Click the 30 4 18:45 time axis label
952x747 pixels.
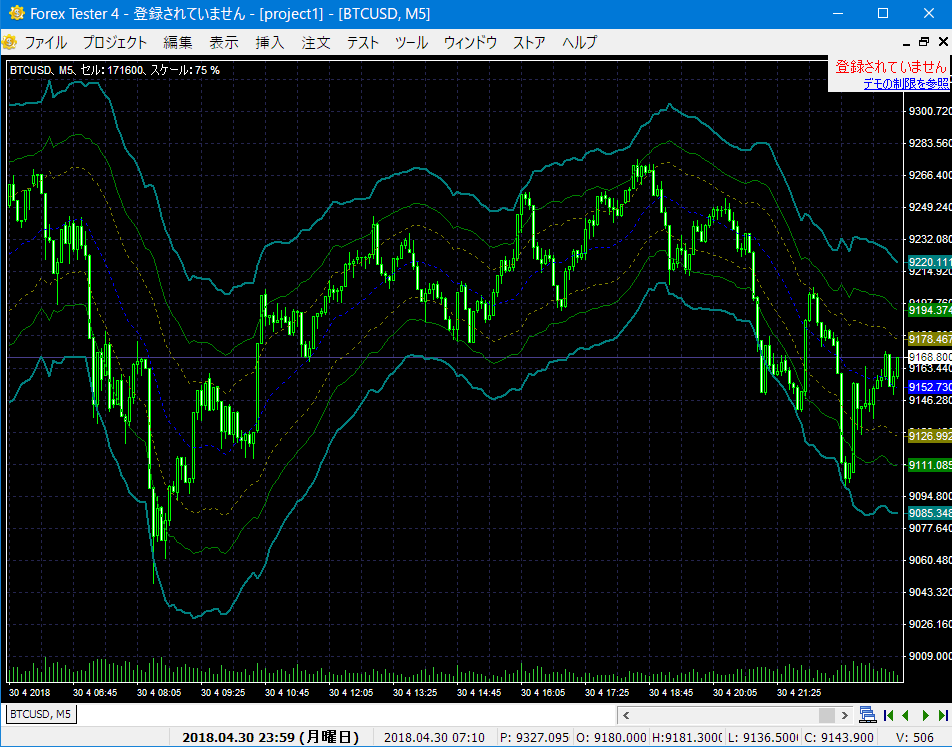pyautogui.click(x=670, y=692)
